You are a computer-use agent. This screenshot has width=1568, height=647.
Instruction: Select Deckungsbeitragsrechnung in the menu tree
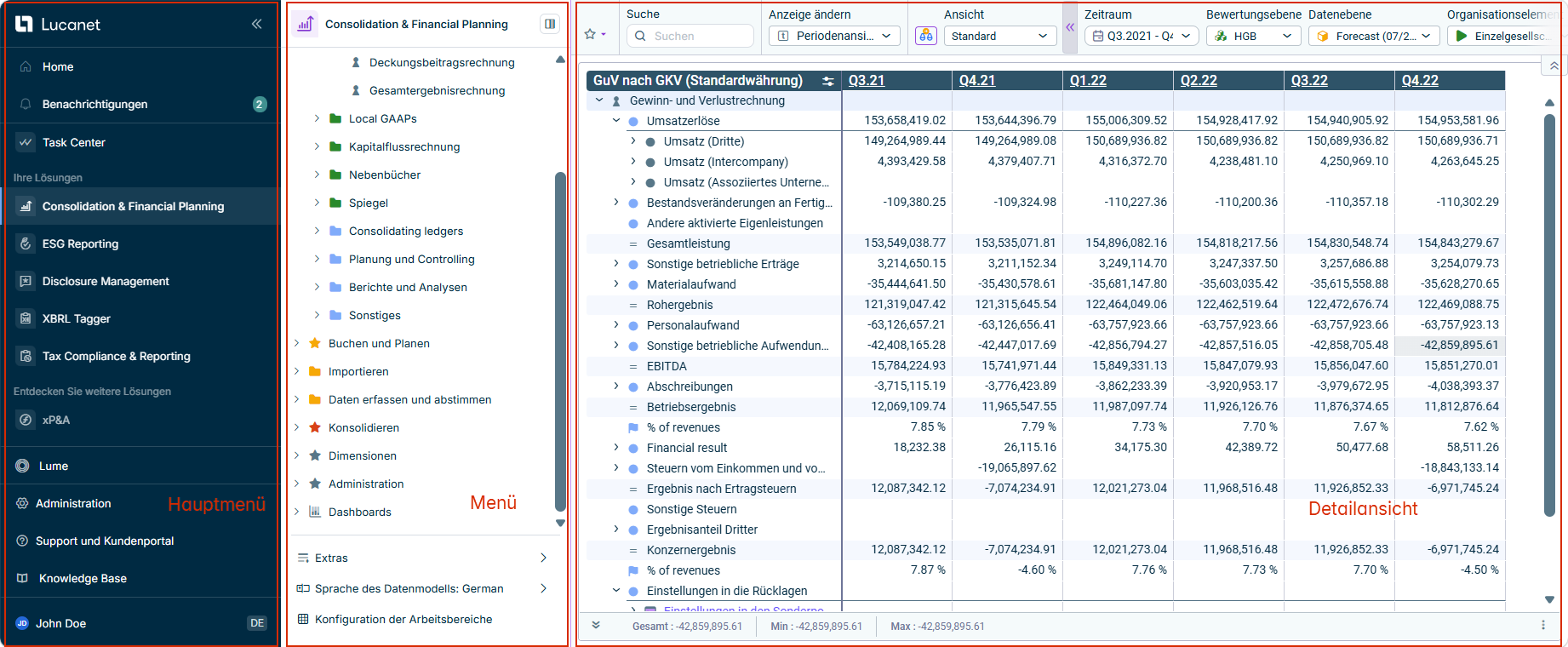pos(442,62)
